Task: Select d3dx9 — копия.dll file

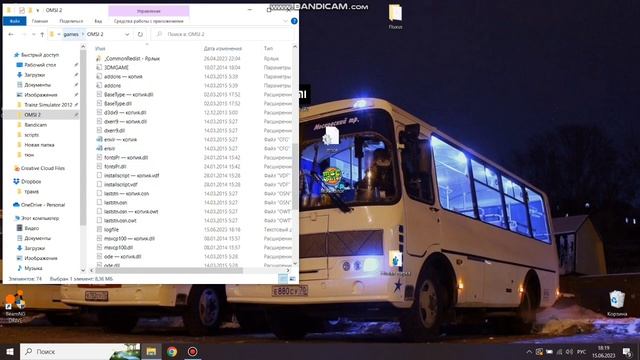Action: click(x=125, y=113)
